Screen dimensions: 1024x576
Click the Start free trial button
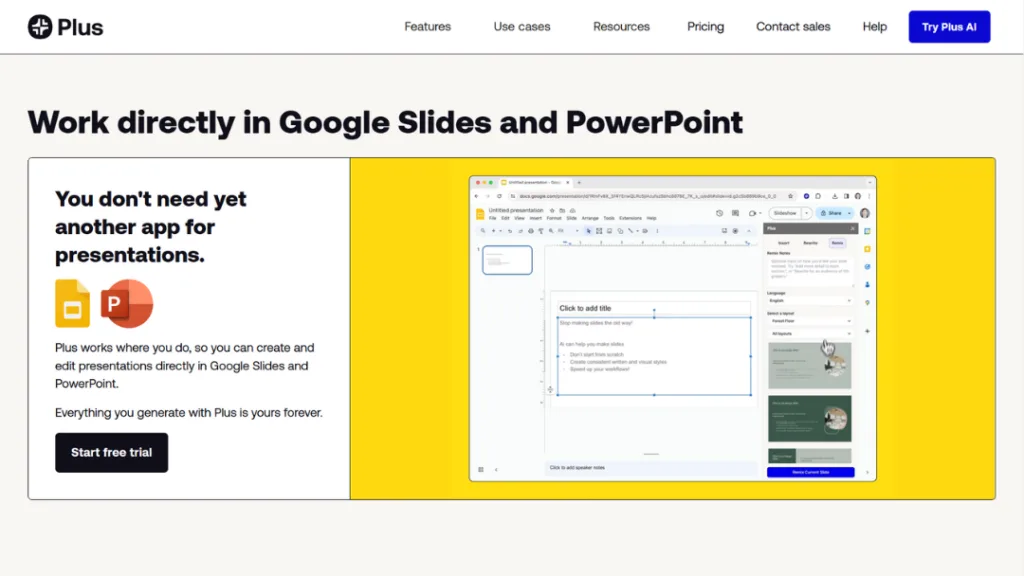tap(111, 453)
